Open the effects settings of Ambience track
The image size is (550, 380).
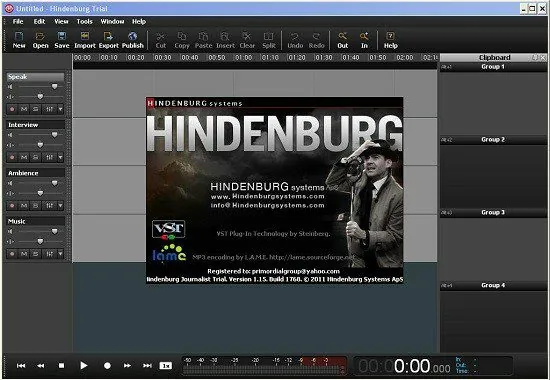(x=49, y=205)
